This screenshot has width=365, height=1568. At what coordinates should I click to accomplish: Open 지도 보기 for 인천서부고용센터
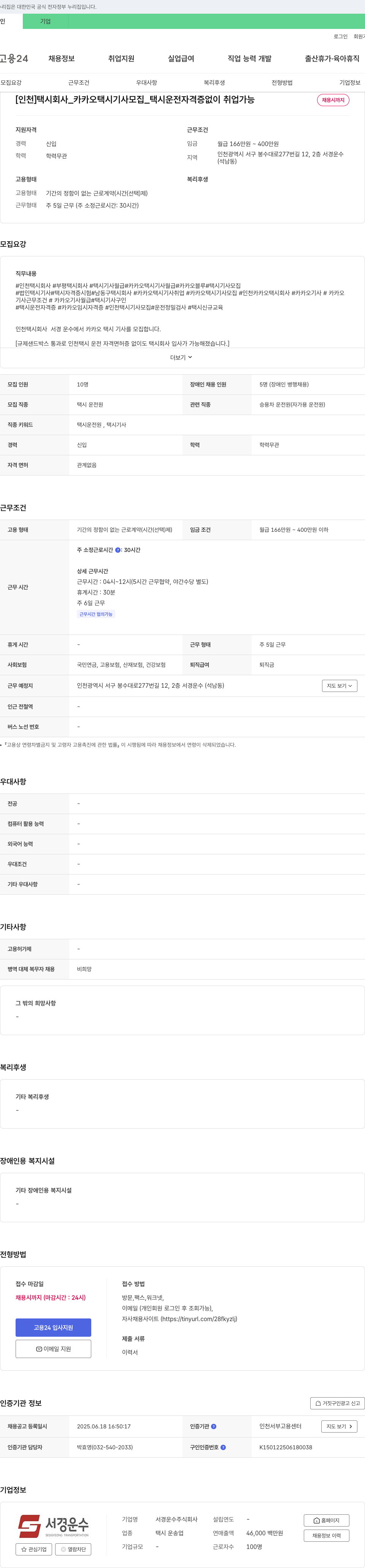tap(339, 1426)
